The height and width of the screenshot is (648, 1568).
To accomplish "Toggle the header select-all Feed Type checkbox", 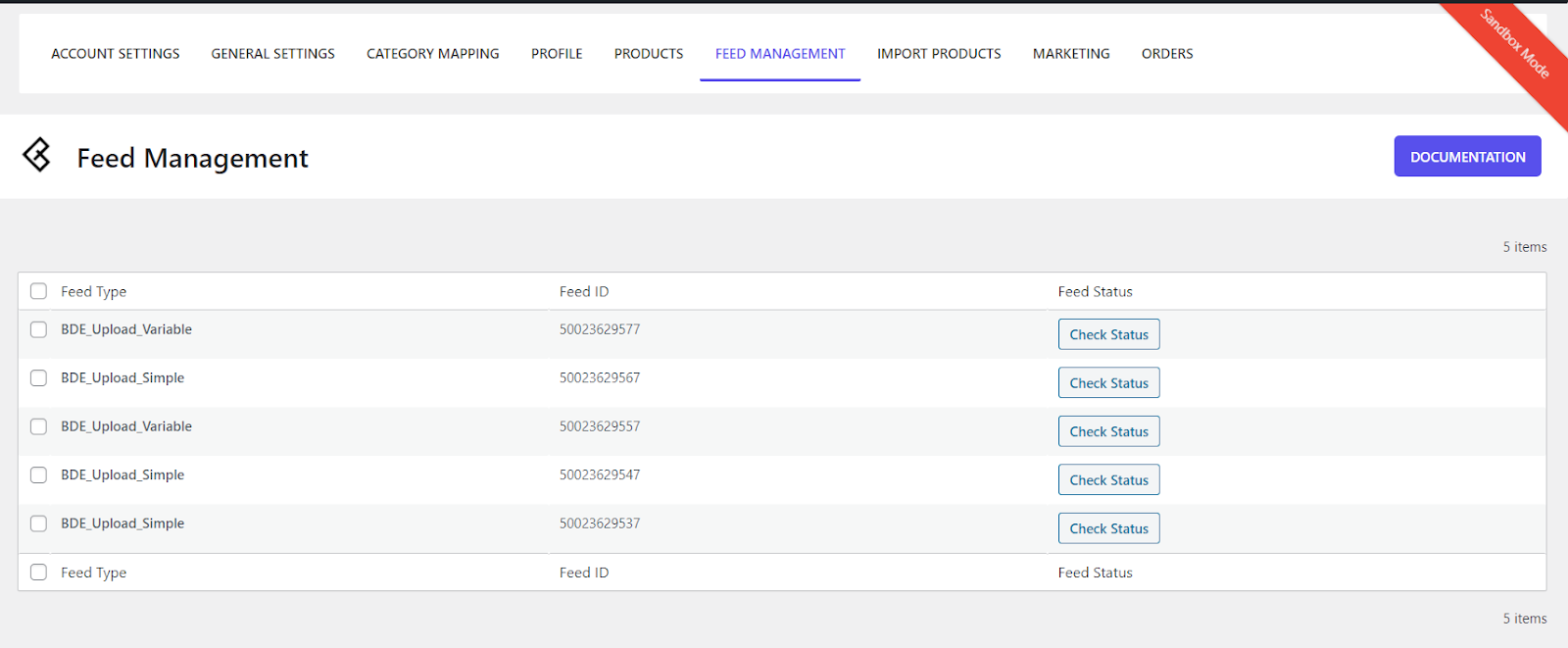I will [x=38, y=291].
